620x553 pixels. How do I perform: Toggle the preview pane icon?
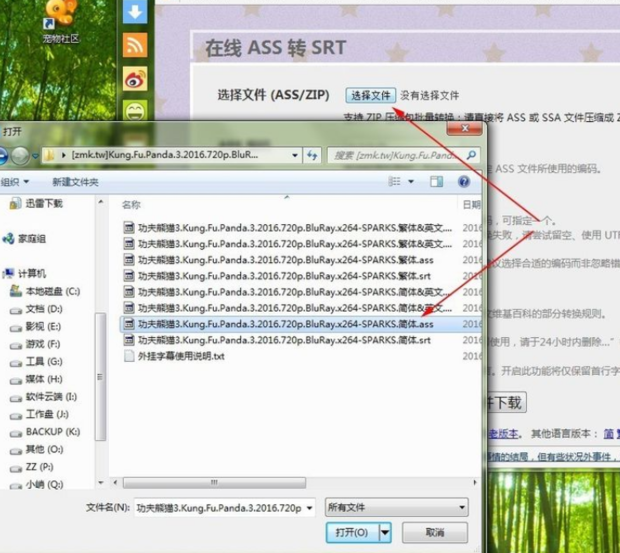click(x=437, y=181)
